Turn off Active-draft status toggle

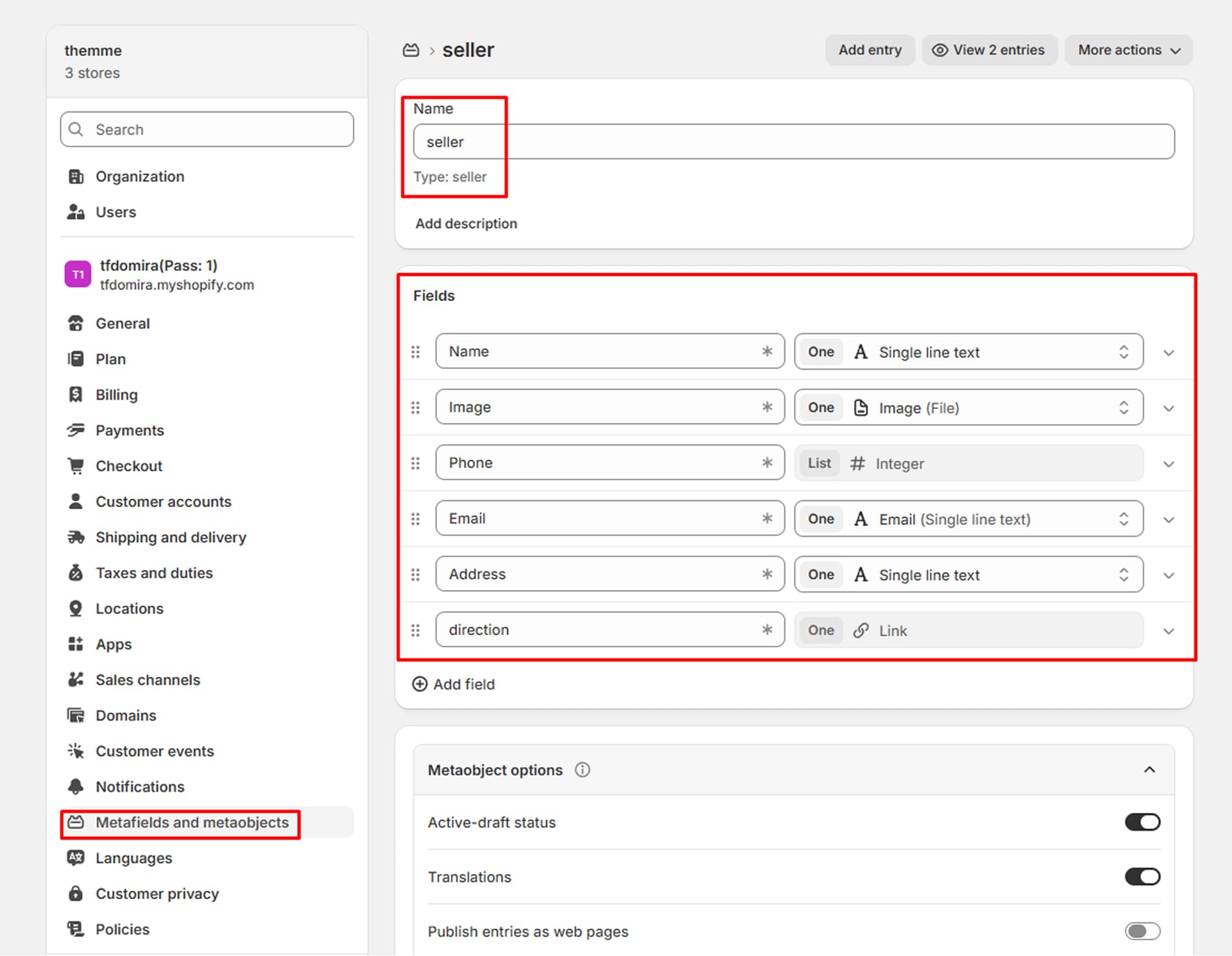pos(1142,822)
